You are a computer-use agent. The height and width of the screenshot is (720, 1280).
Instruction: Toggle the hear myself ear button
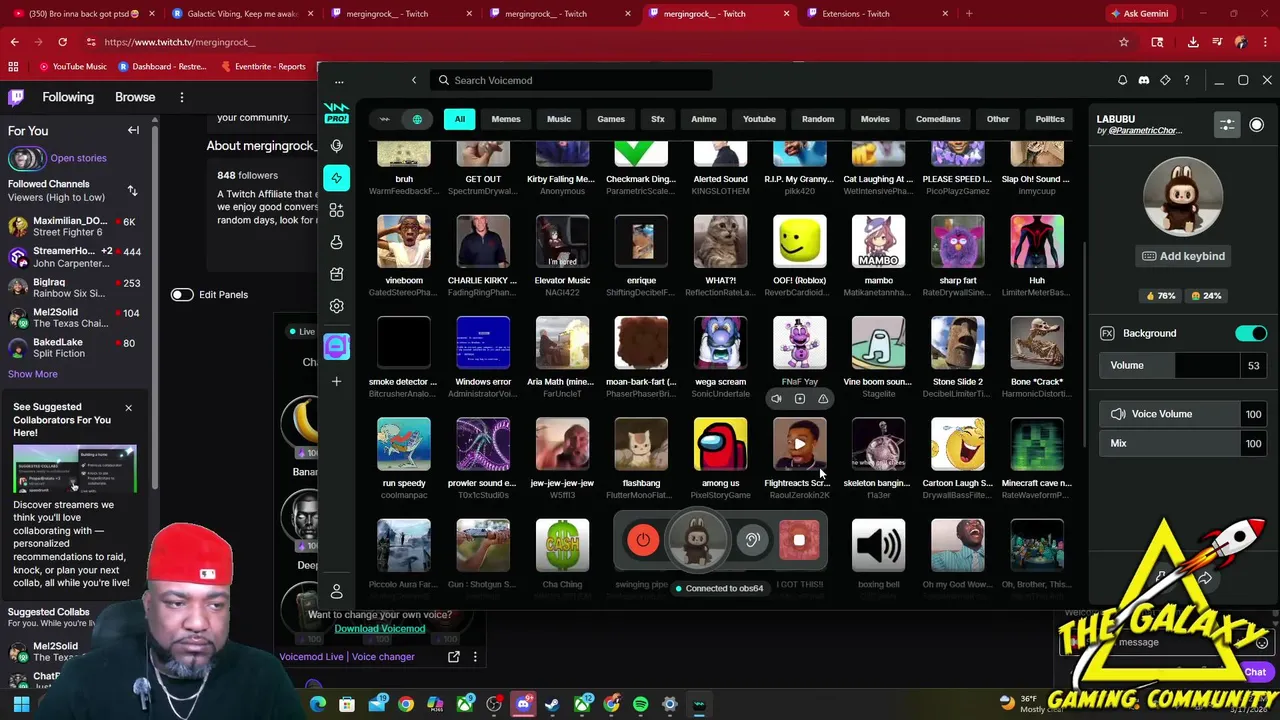tap(752, 540)
